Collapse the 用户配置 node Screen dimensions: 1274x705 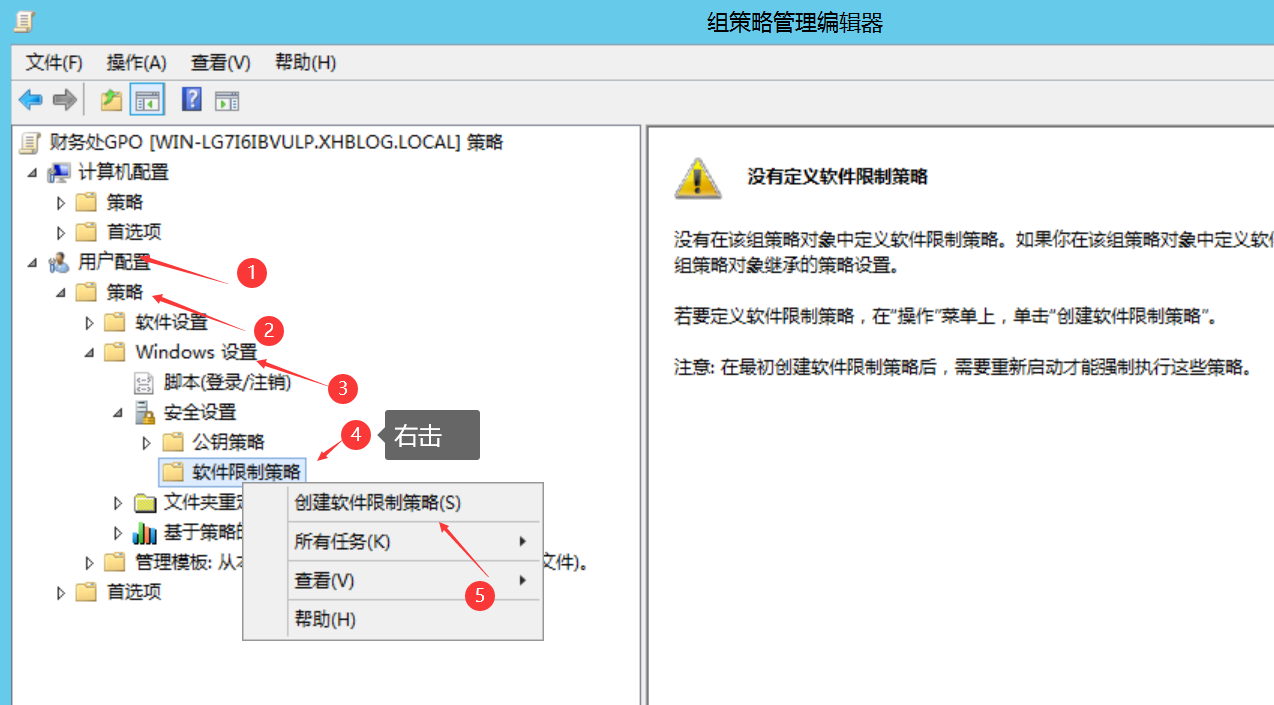coord(33,262)
